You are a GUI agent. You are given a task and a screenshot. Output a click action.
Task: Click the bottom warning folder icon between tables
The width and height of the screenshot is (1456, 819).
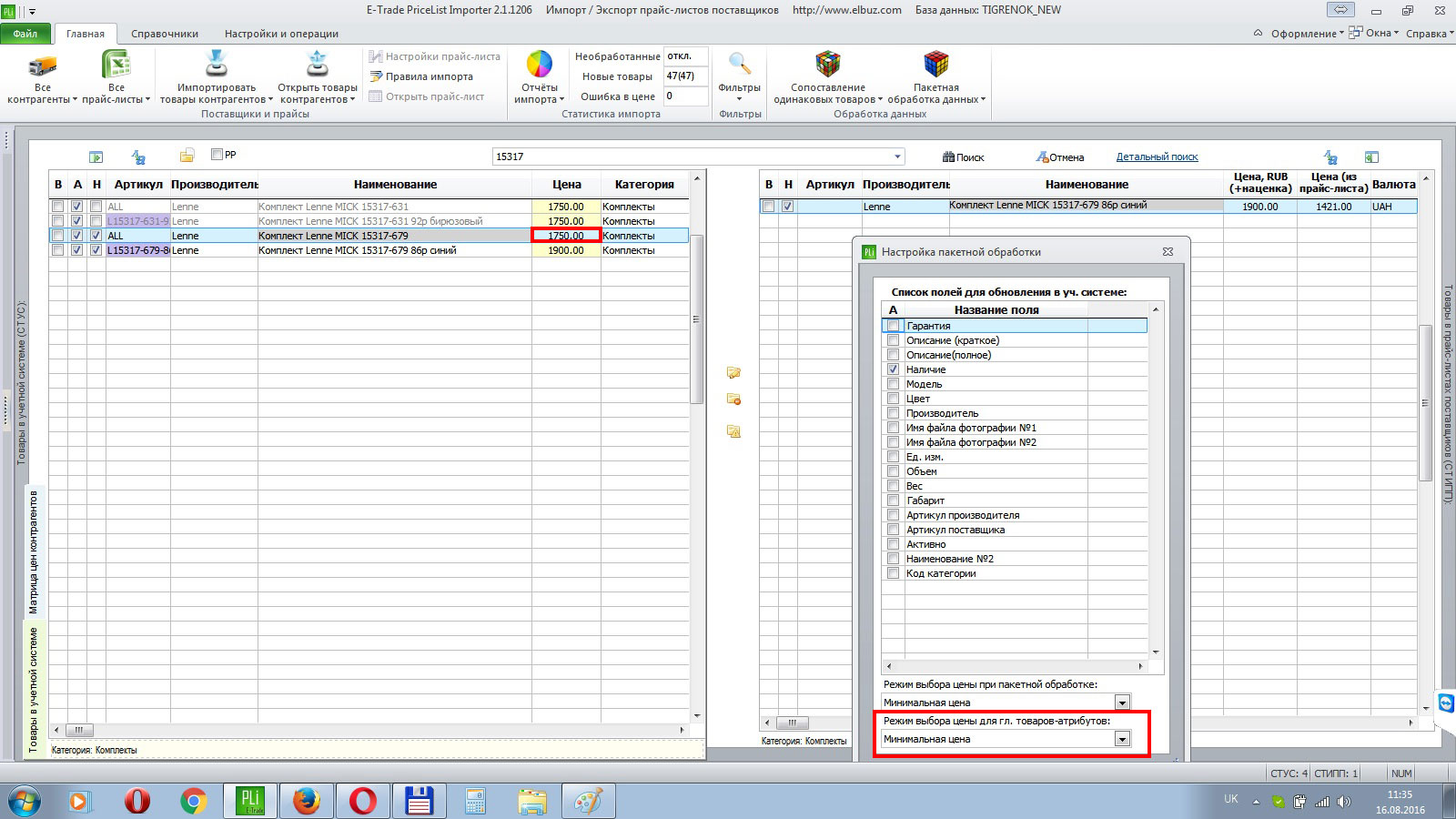pyautogui.click(x=733, y=431)
